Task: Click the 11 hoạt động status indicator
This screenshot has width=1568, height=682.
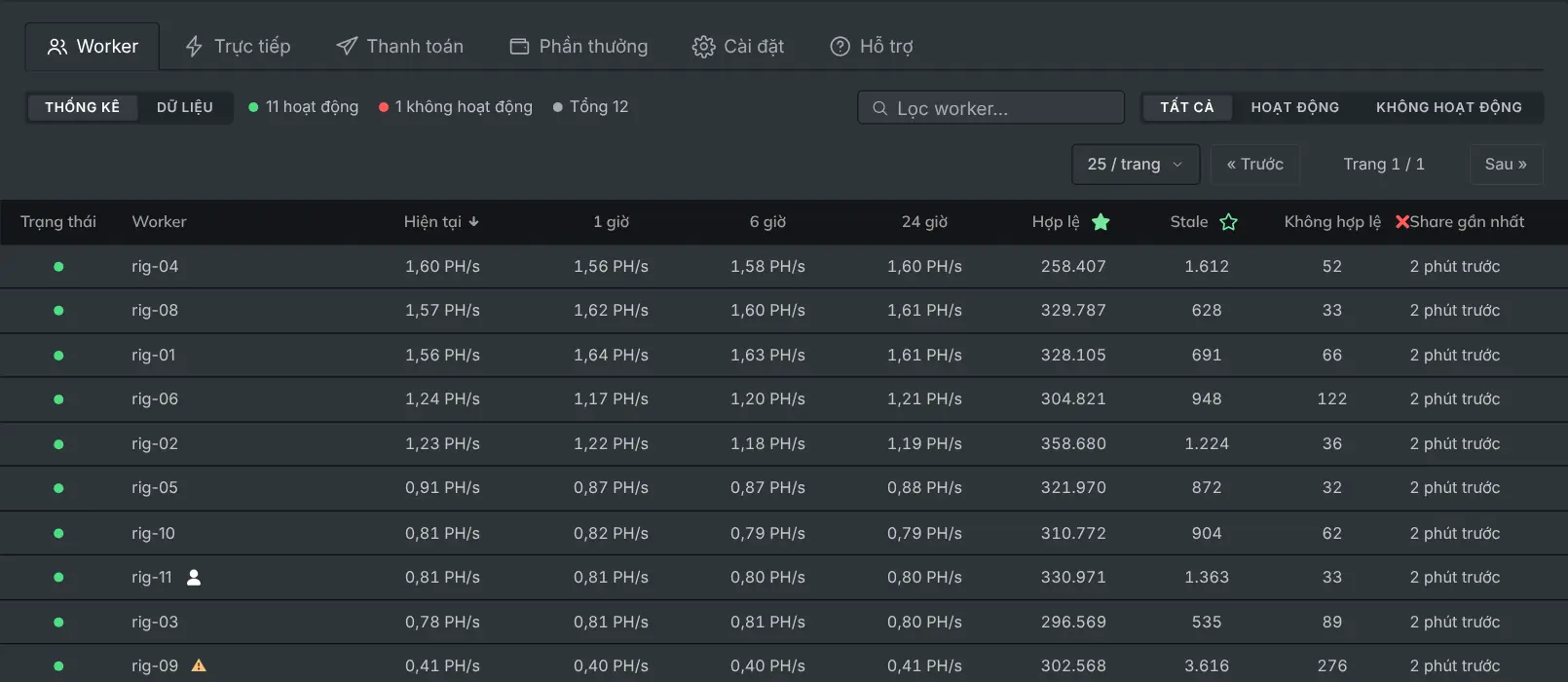Action: pos(303,107)
